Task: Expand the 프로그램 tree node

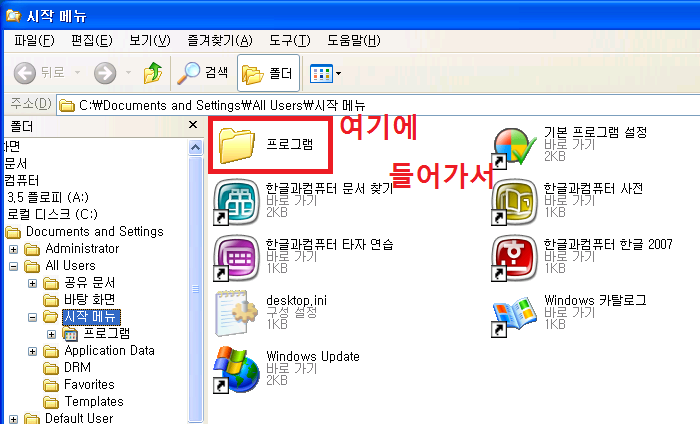Action: coord(51,334)
